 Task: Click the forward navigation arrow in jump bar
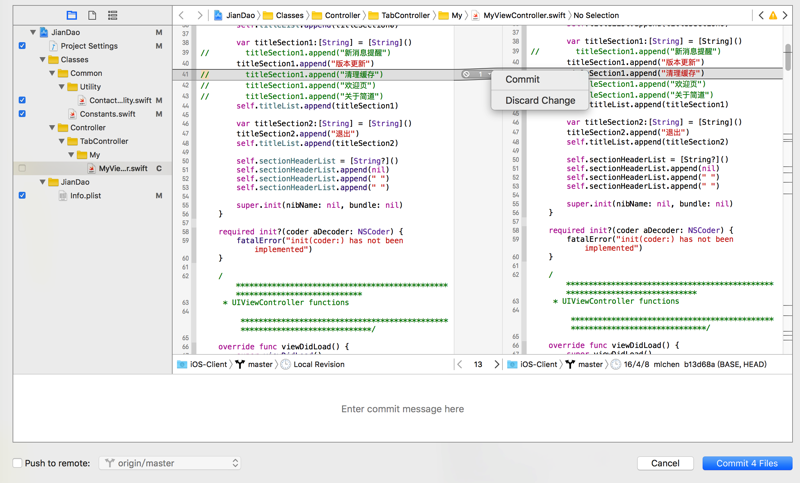coord(199,15)
